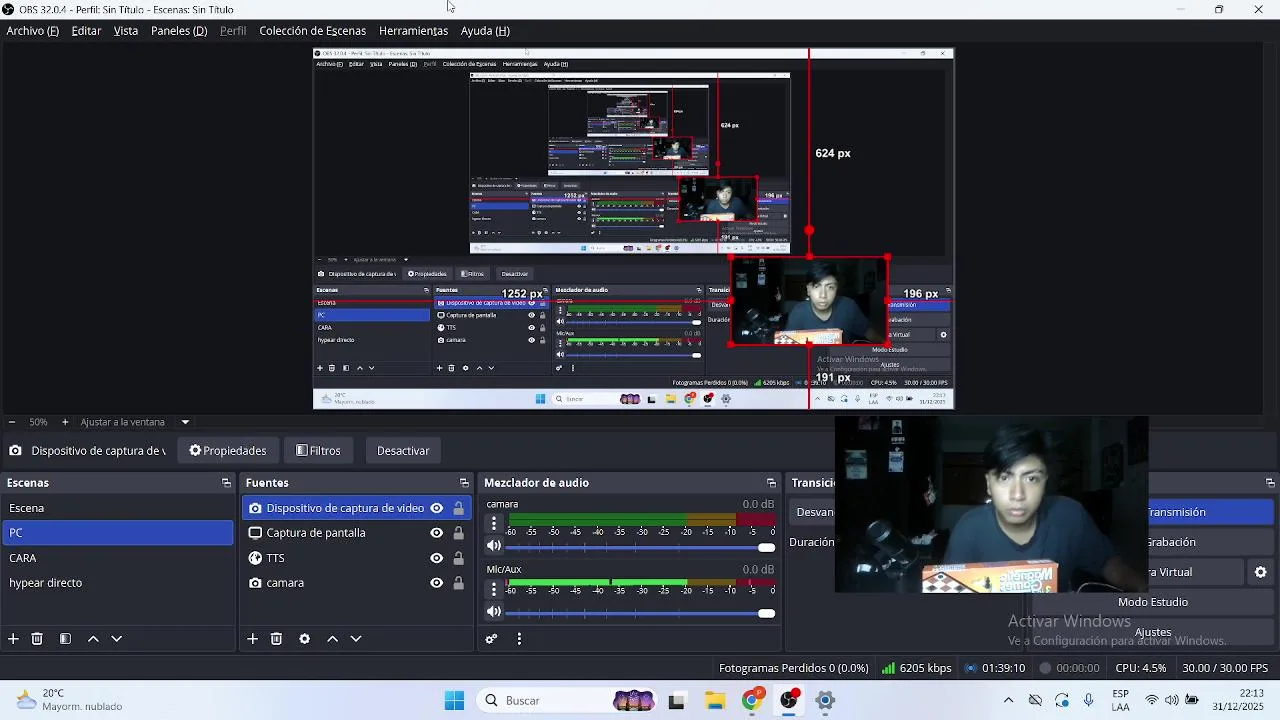Select the CARA scene

point(117,558)
